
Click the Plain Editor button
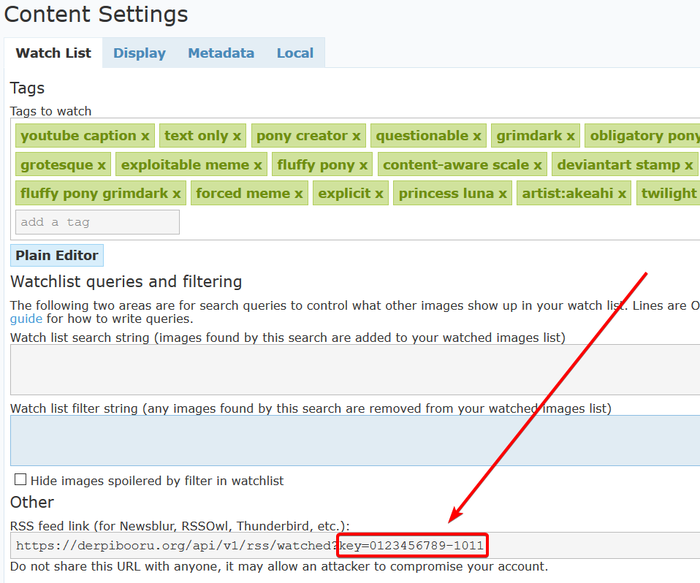click(56, 255)
